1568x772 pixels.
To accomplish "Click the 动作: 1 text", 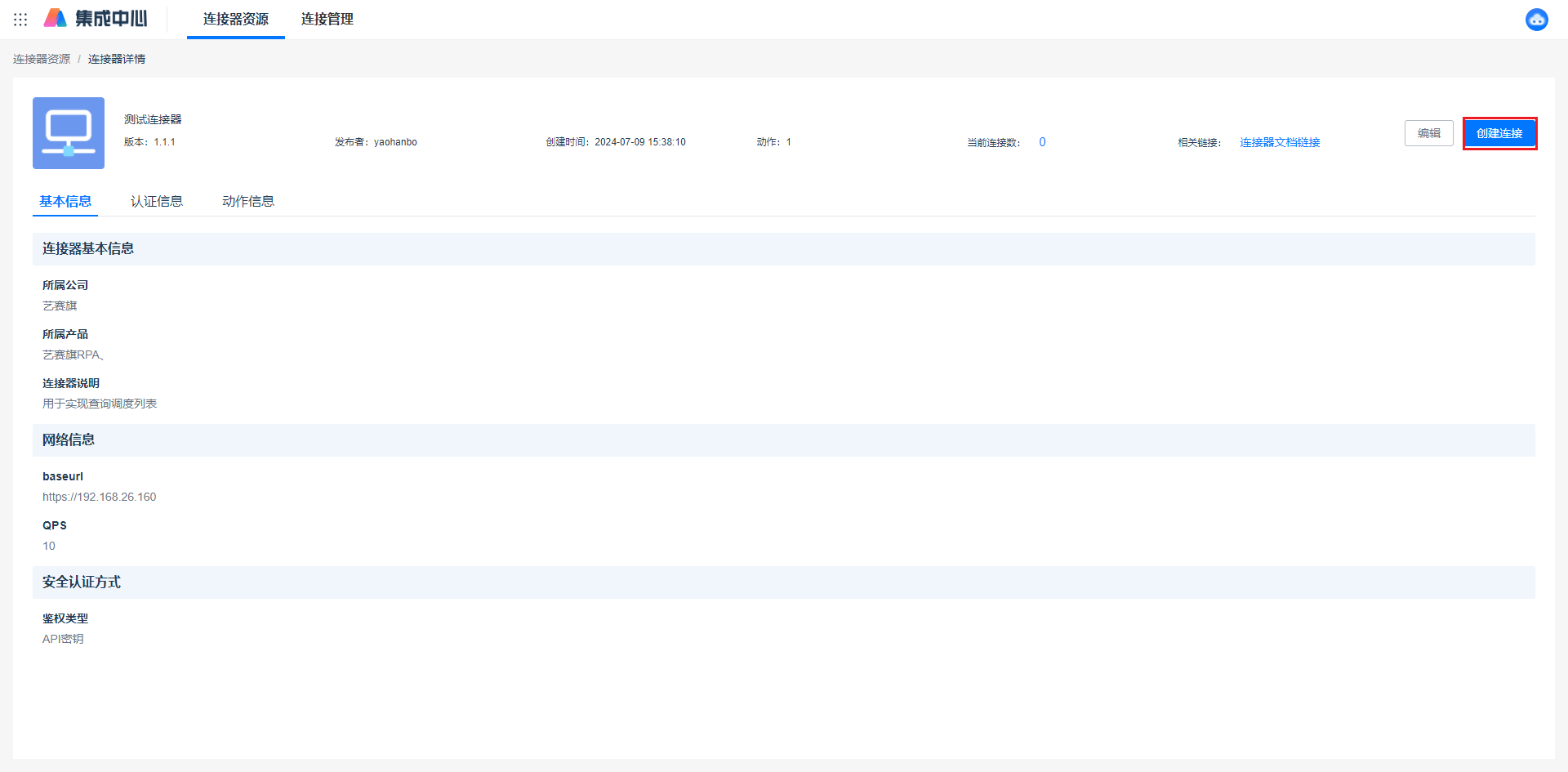I will coord(774,142).
